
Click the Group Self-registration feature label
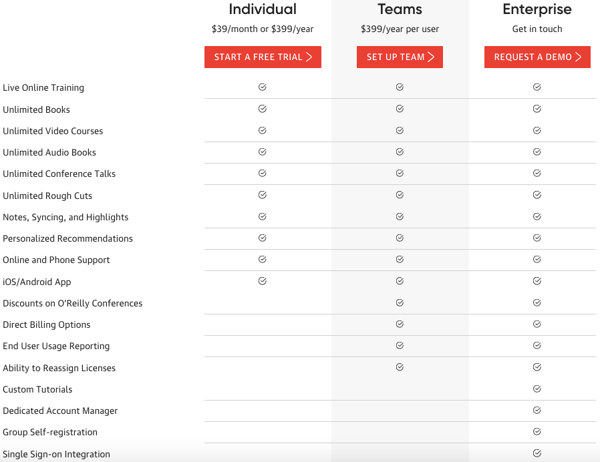tap(50, 432)
